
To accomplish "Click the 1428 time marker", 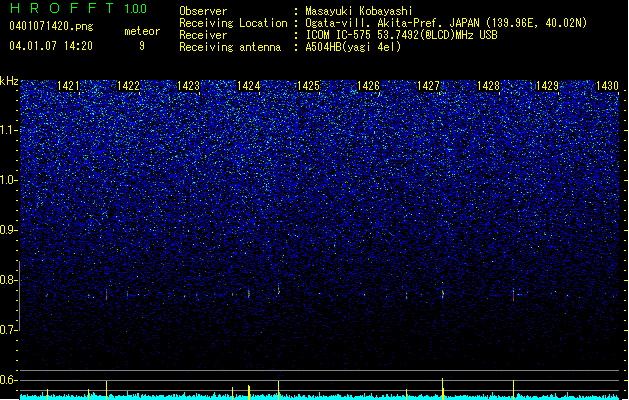I will pyautogui.click(x=488, y=86).
